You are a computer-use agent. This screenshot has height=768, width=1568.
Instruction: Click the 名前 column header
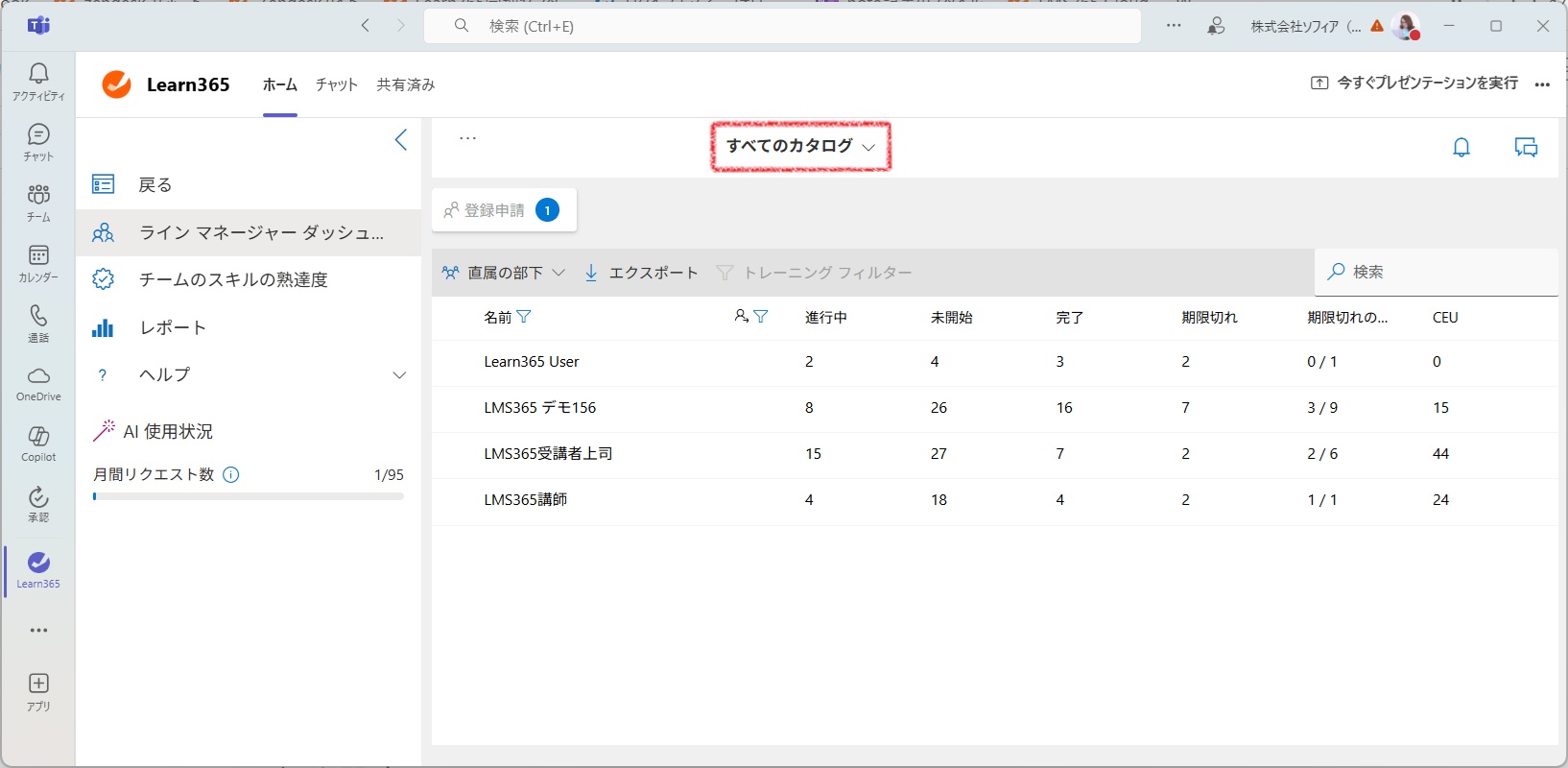point(497,317)
